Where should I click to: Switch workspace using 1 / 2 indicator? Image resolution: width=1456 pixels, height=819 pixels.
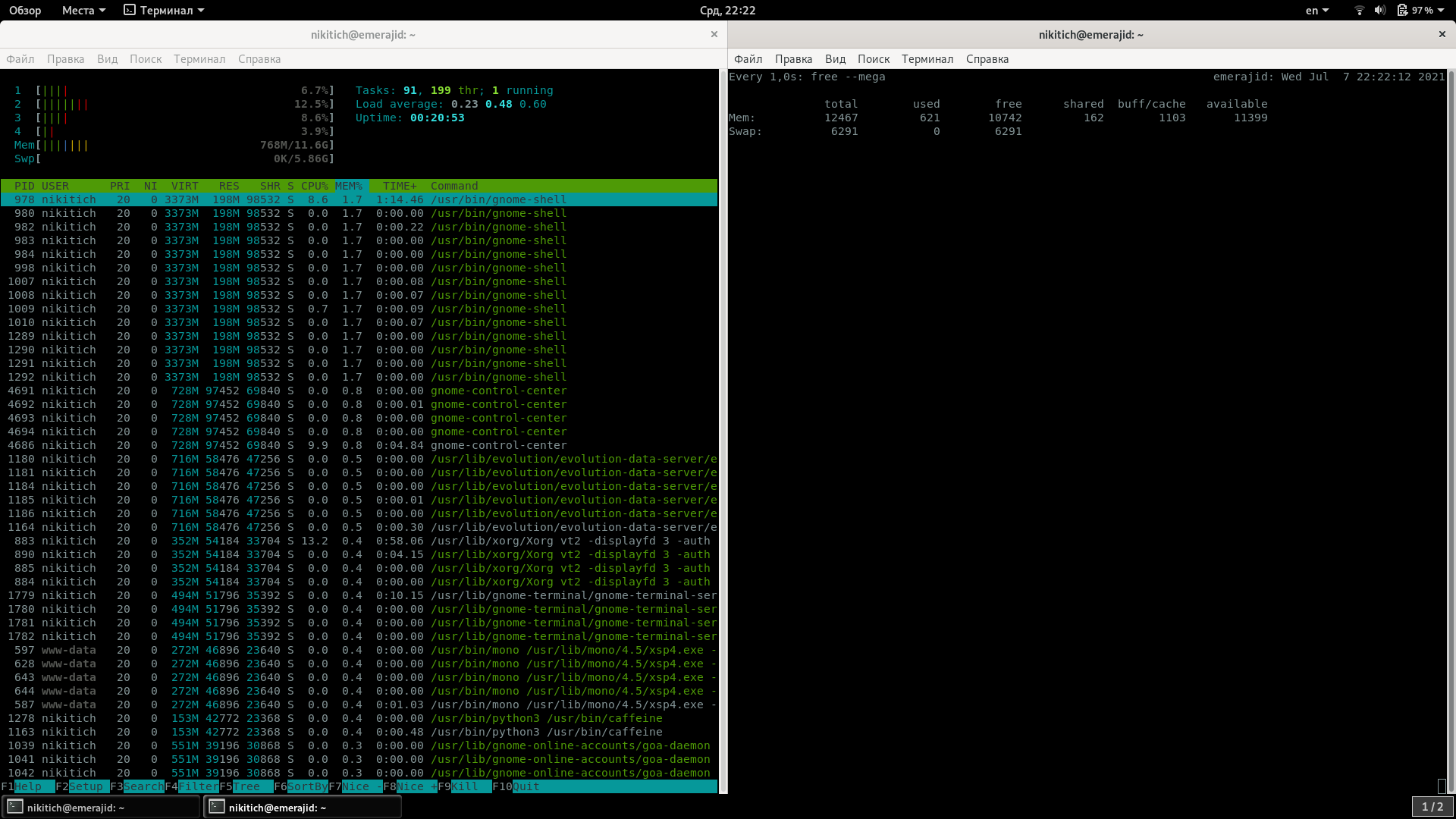(1432, 807)
